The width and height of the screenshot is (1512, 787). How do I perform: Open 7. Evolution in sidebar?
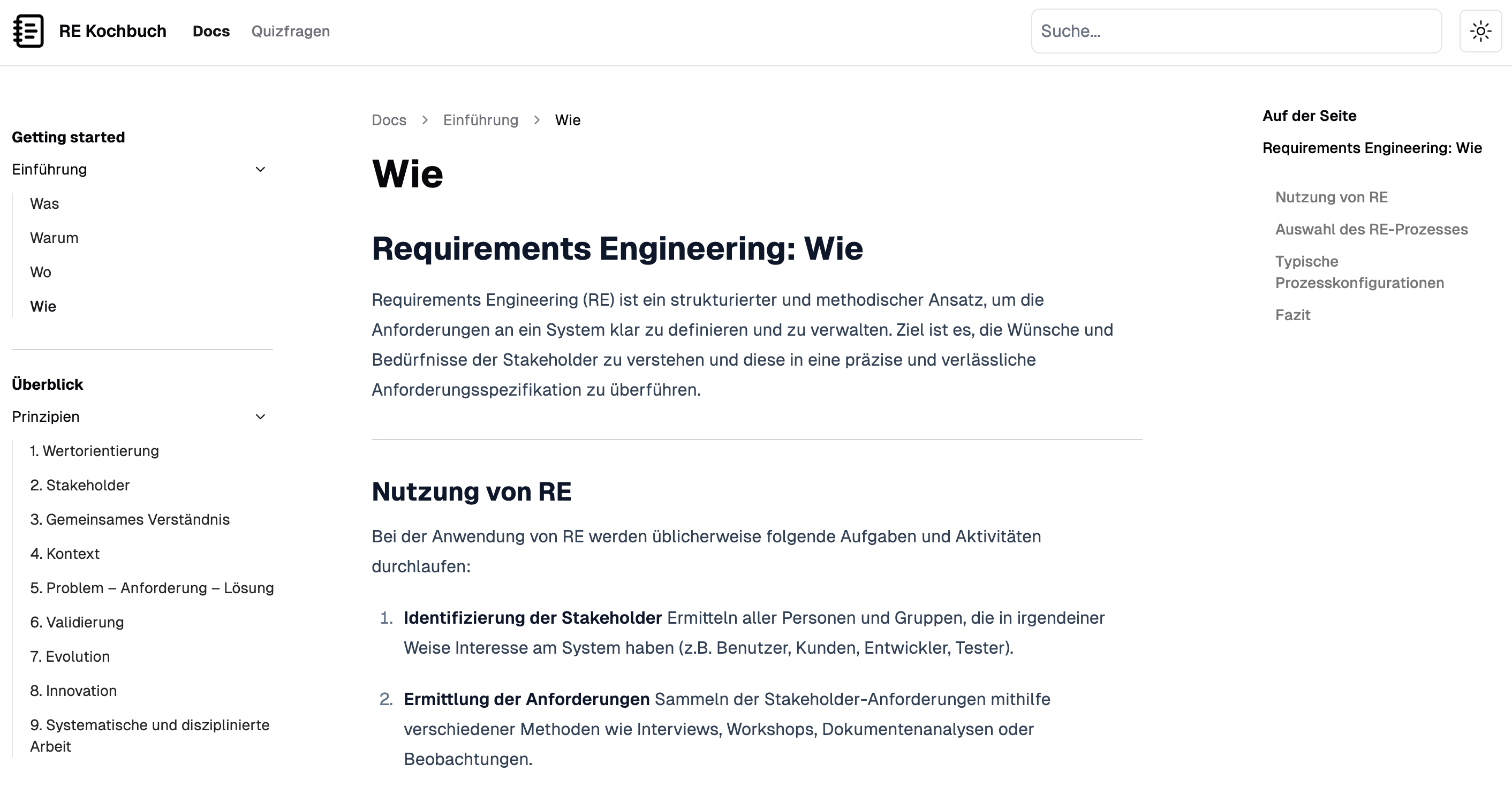click(70, 657)
